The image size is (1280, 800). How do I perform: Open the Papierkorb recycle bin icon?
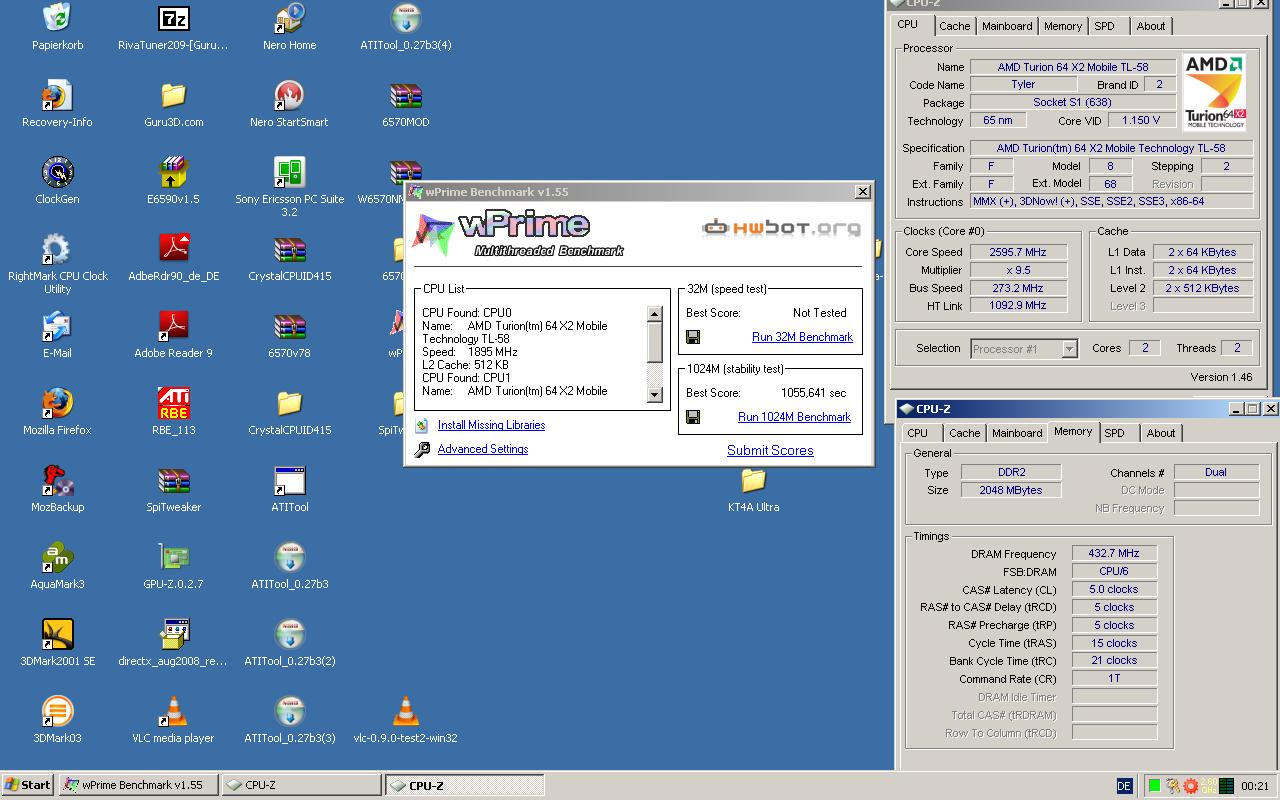click(x=57, y=18)
